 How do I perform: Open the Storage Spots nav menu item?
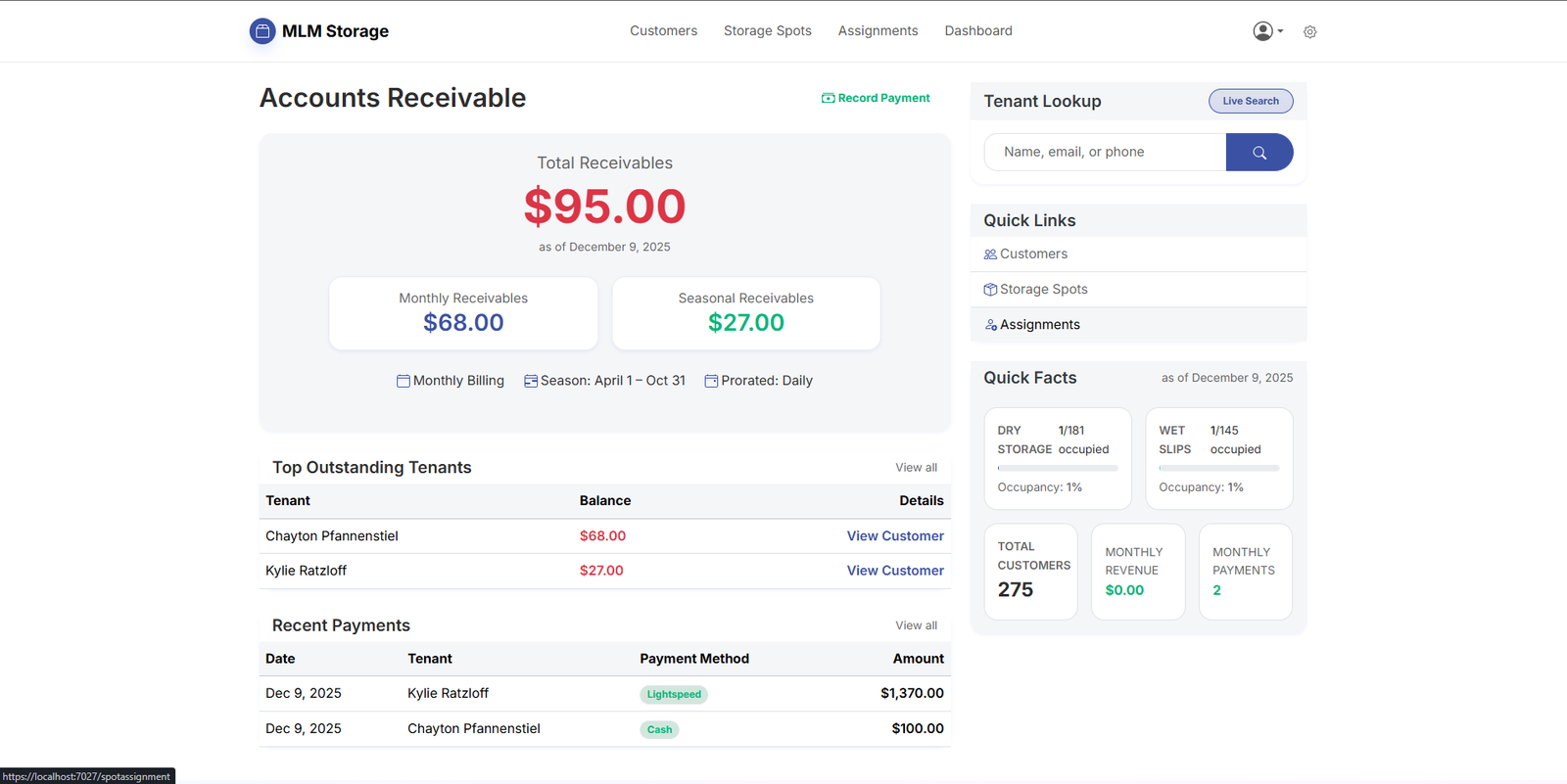(768, 31)
